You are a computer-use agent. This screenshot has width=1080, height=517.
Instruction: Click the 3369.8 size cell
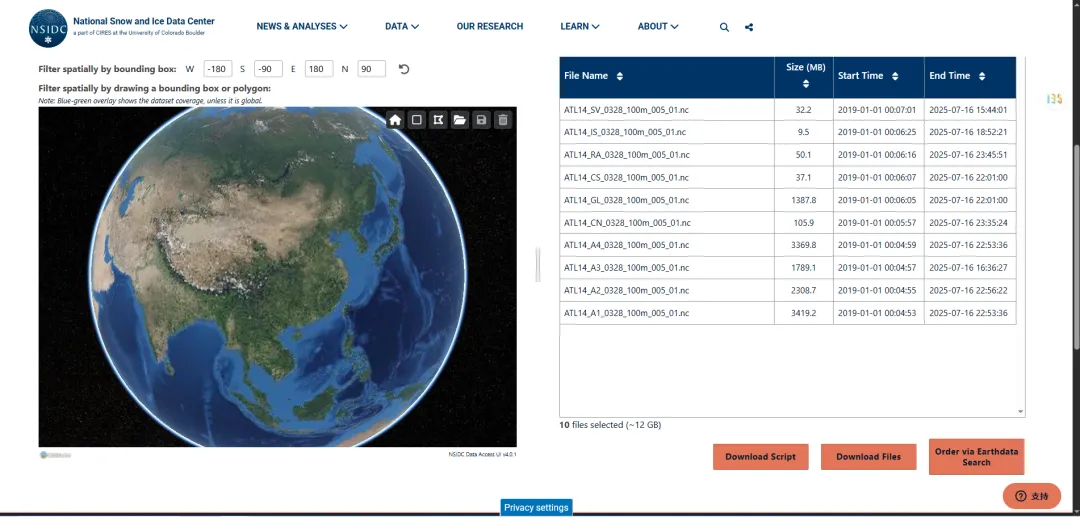coord(804,245)
